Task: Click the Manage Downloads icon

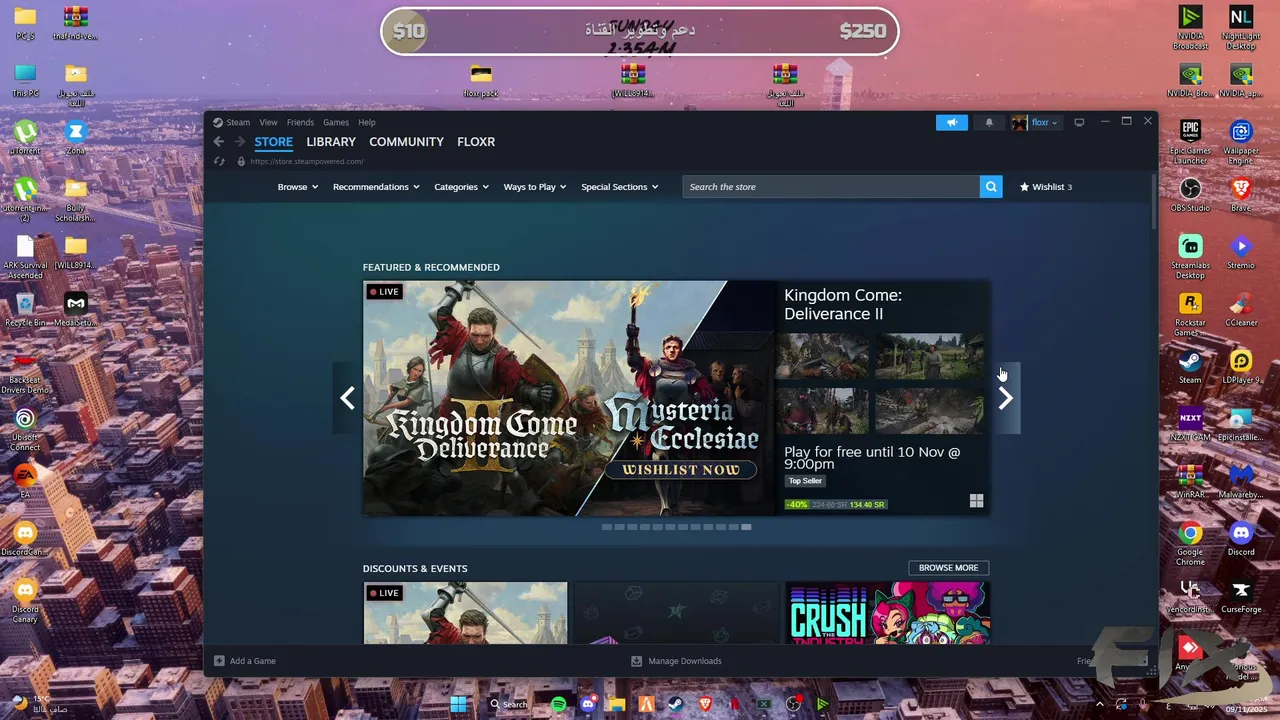Action: 636,661
